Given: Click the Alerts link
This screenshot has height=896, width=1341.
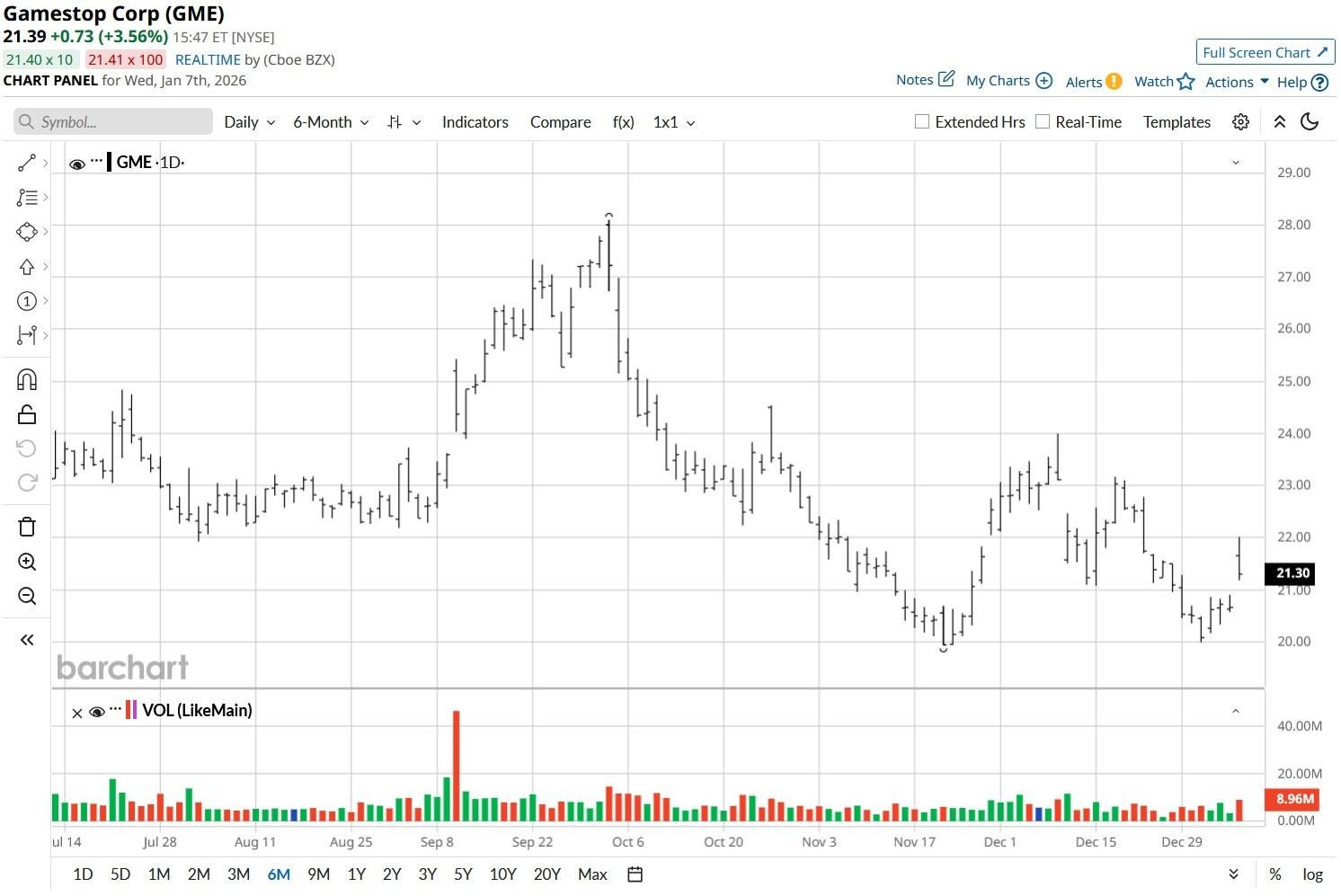Looking at the screenshot, I should tap(1083, 82).
